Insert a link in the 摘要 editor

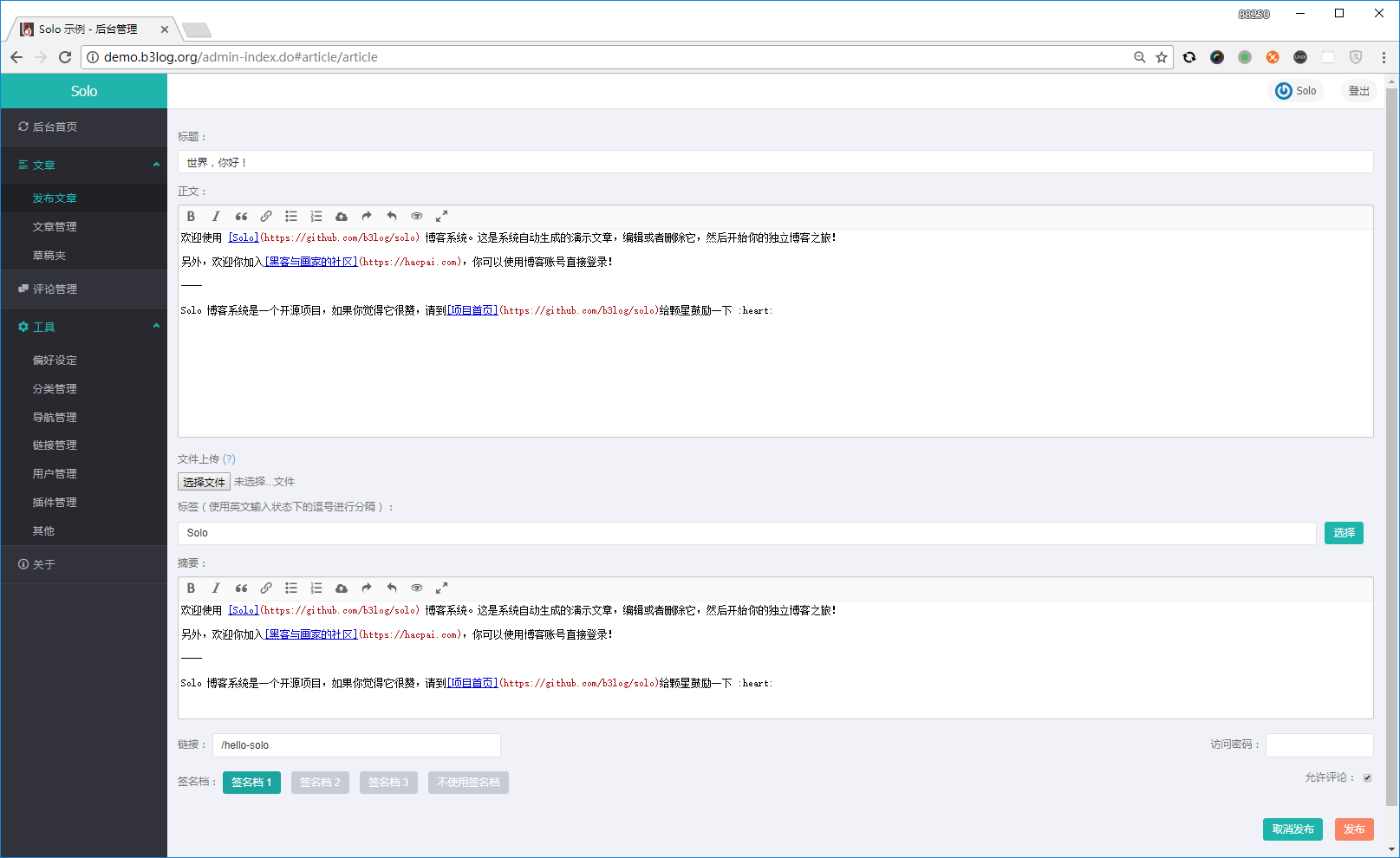coord(266,588)
